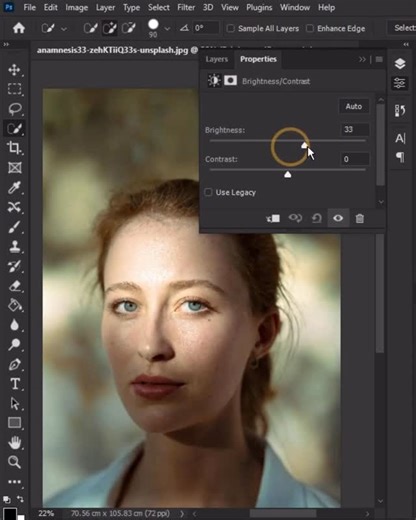Image resolution: width=416 pixels, height=520 pixels.
Task: Select the Path Selection tool
Action: pos(14,404)
